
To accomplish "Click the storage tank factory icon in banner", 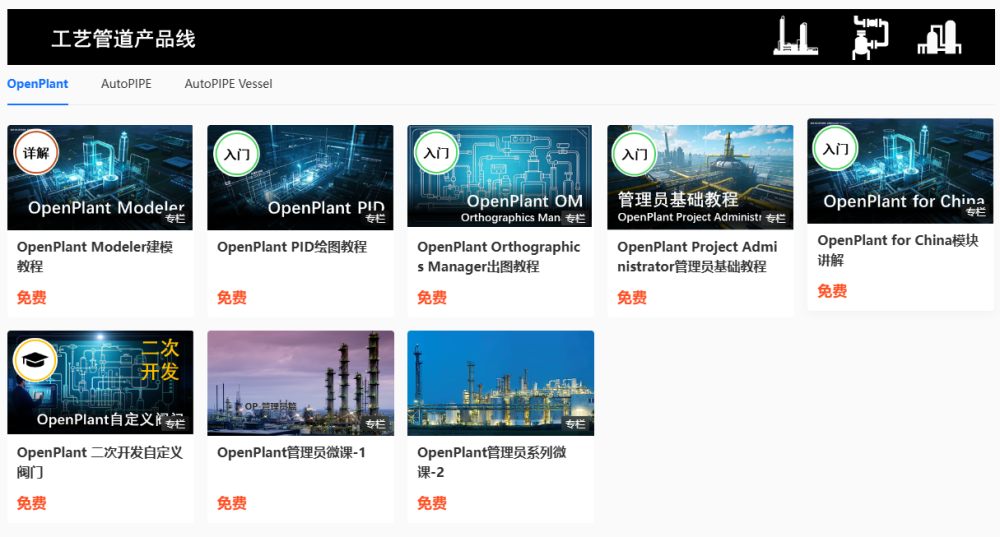I will [938, 37].
